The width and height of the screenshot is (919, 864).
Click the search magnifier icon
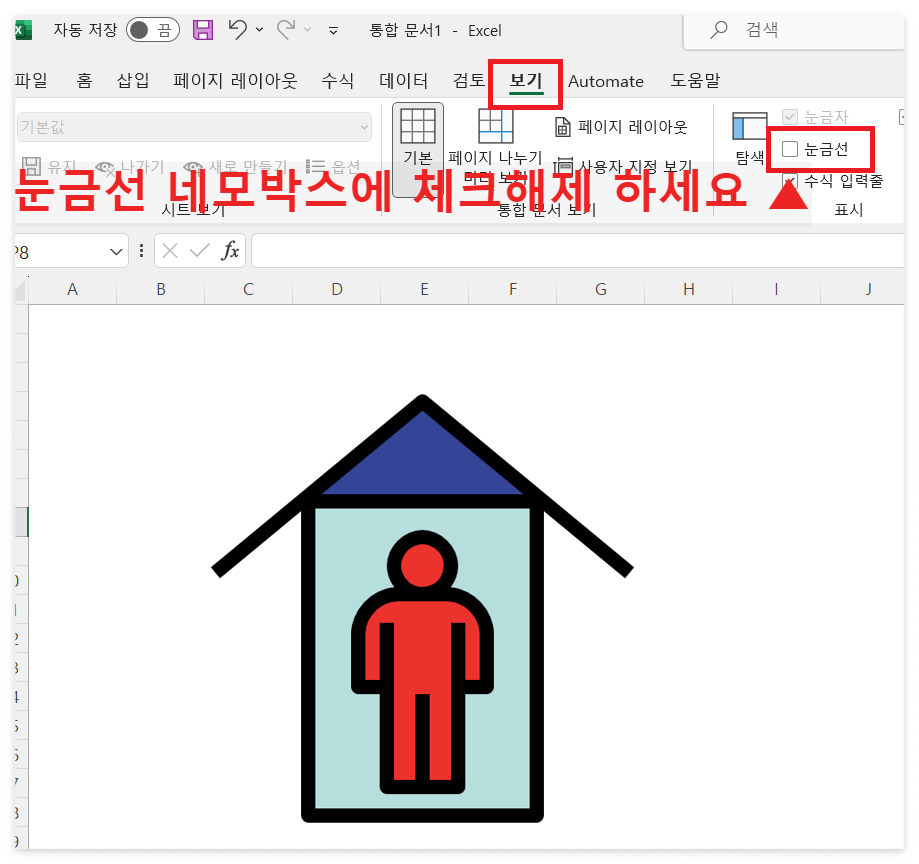coord(719,30)
